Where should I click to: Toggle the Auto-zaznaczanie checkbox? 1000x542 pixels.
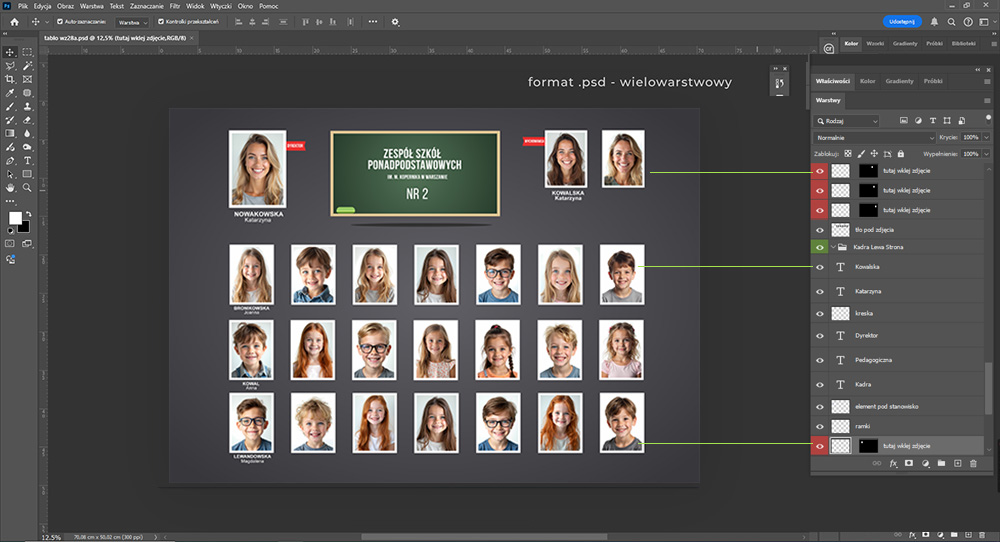(x=60, y=22)
